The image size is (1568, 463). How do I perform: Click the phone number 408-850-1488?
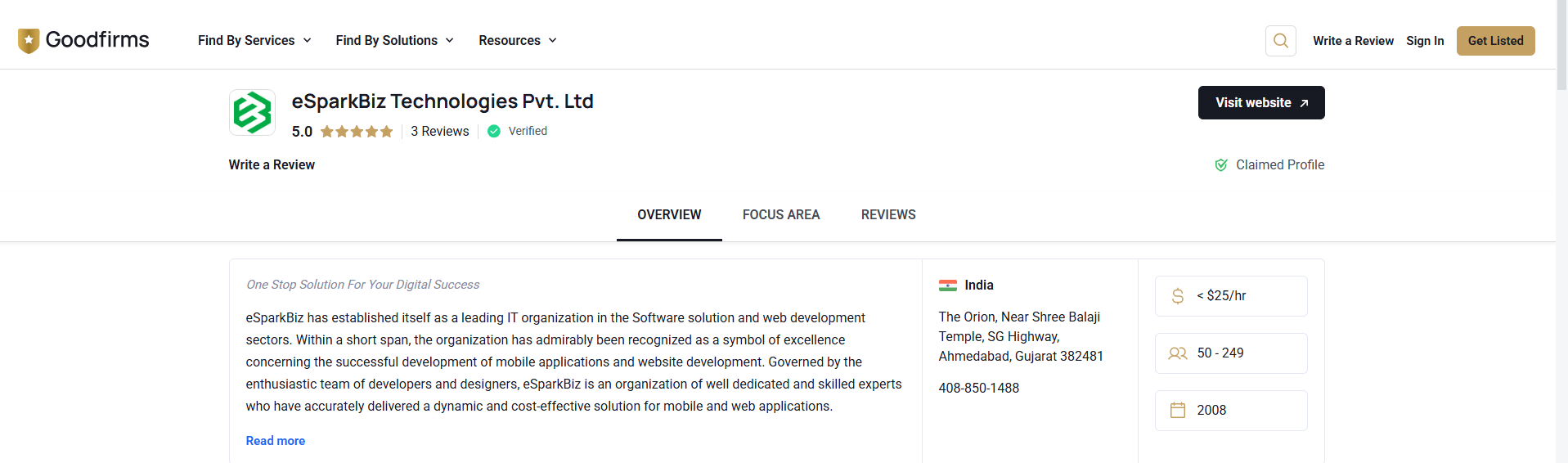(979, 389)
